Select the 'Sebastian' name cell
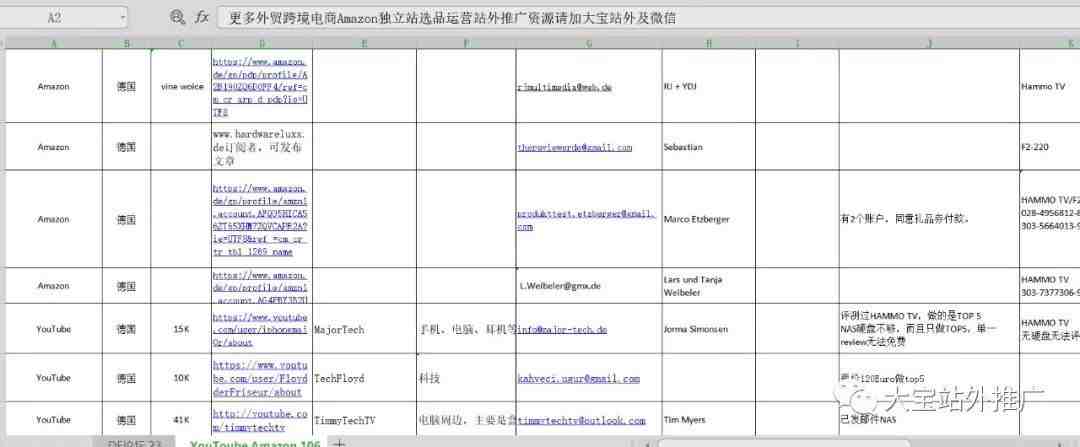This screenshot has height=447, width=1080. tap(709, 147)
